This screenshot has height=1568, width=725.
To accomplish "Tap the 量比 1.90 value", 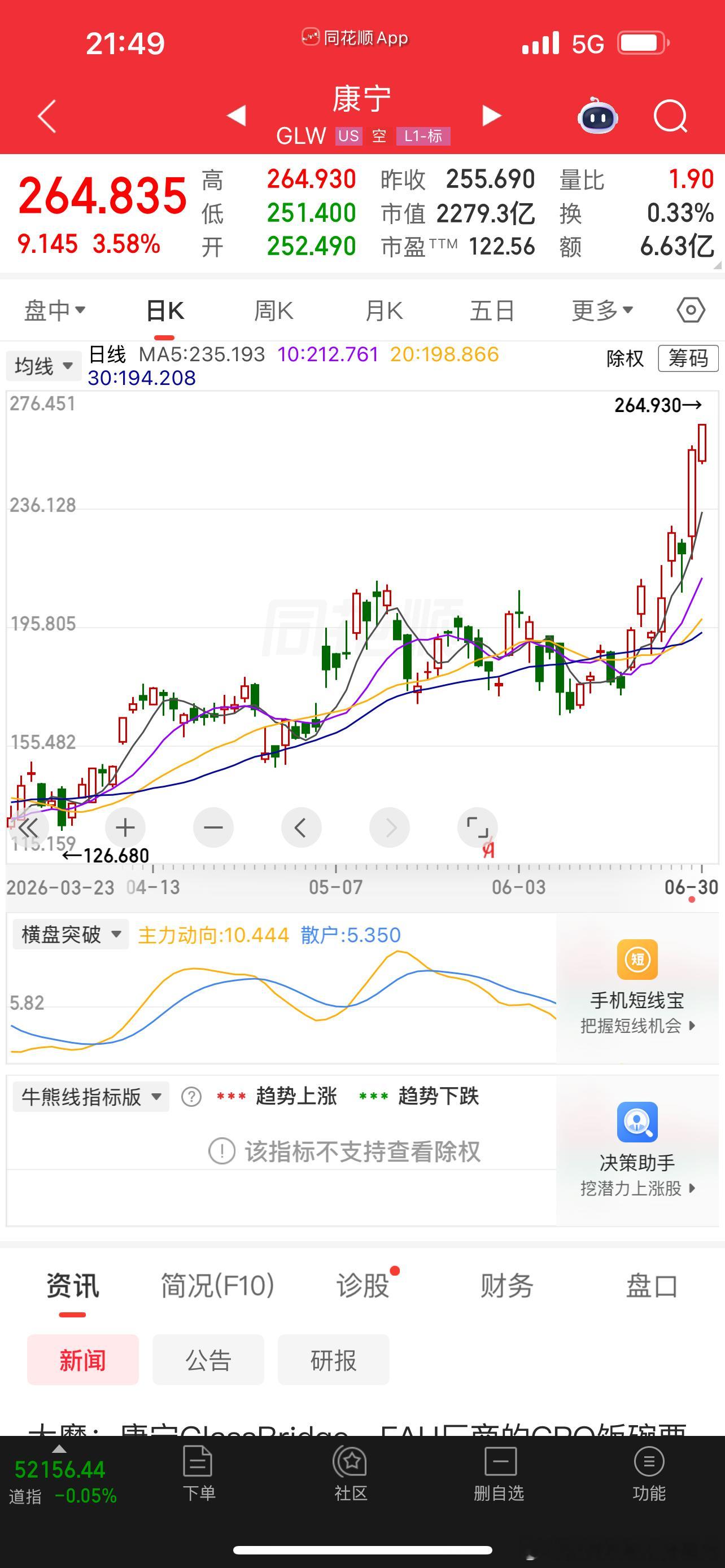I will coord(636,179).
